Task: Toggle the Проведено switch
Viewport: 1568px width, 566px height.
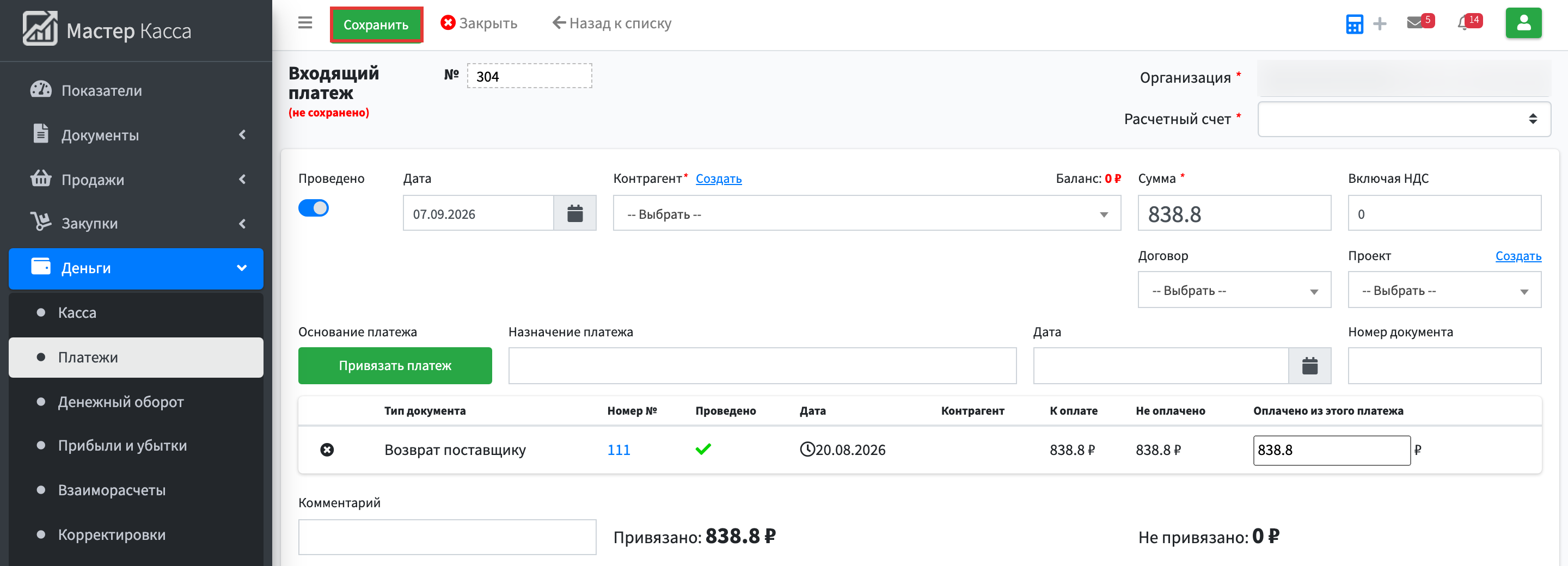Action: pyautogui.click(x=314, y=208)
